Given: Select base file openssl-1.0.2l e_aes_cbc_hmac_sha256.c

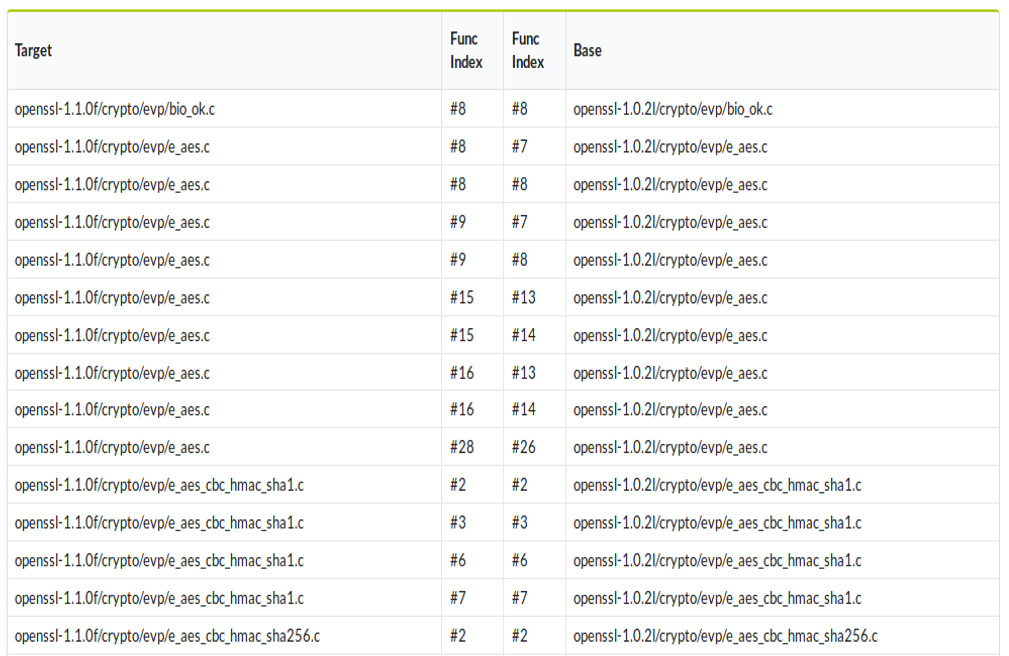Looking at the screenshot, I should pos(725,636).
